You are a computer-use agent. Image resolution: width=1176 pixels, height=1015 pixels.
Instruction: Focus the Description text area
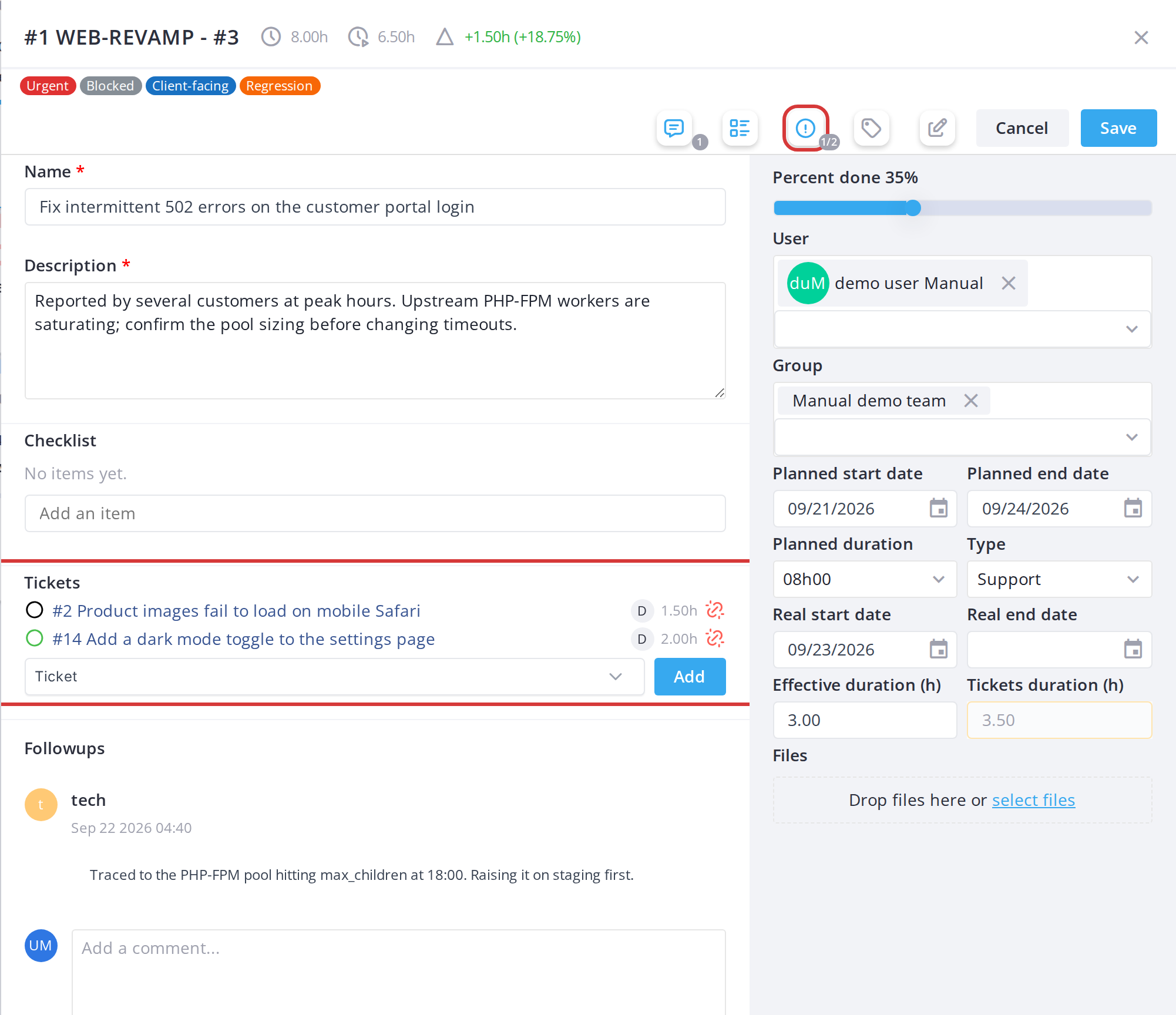[x=375, y=341]
